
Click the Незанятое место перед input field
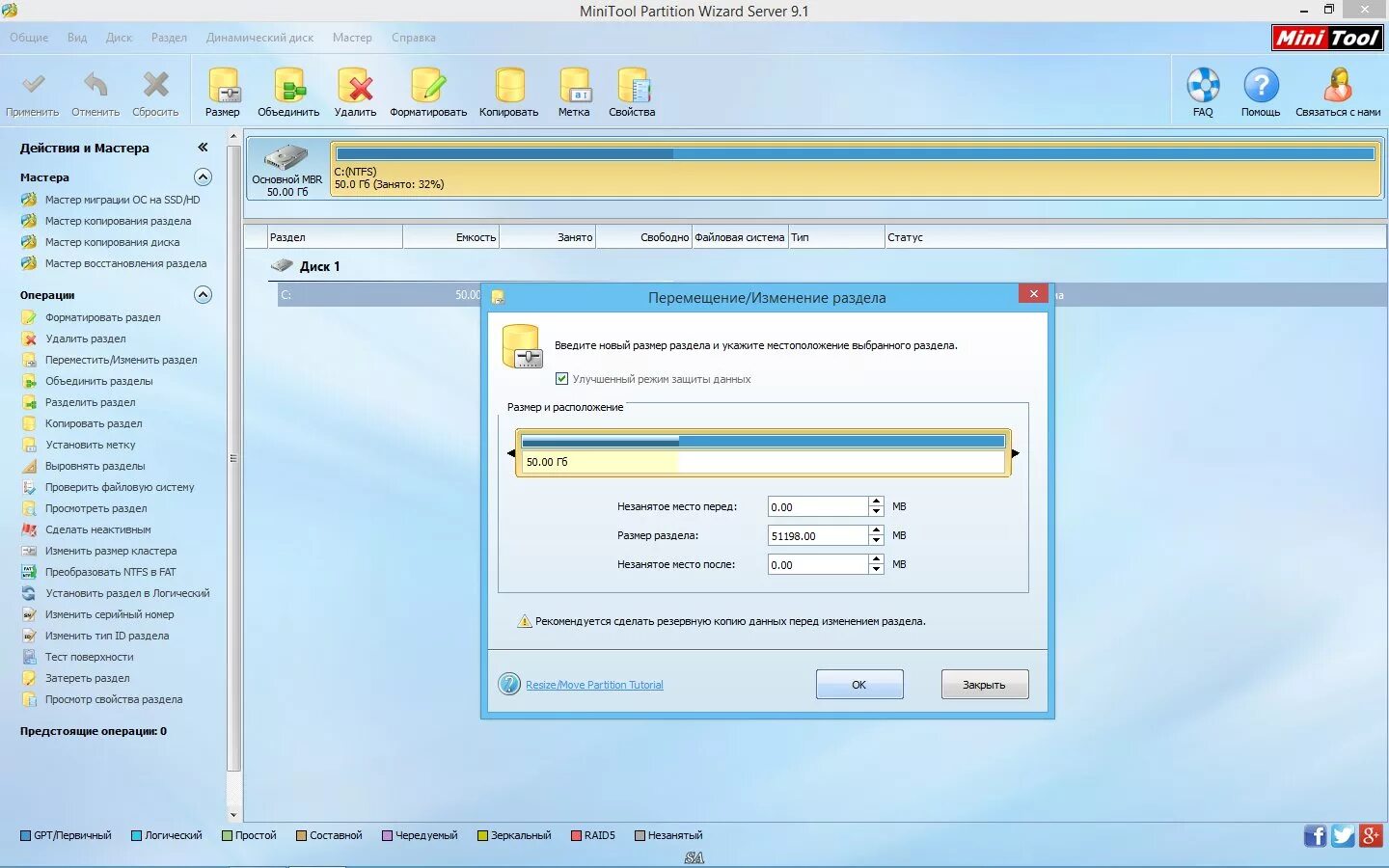click(x=818, y=506)
